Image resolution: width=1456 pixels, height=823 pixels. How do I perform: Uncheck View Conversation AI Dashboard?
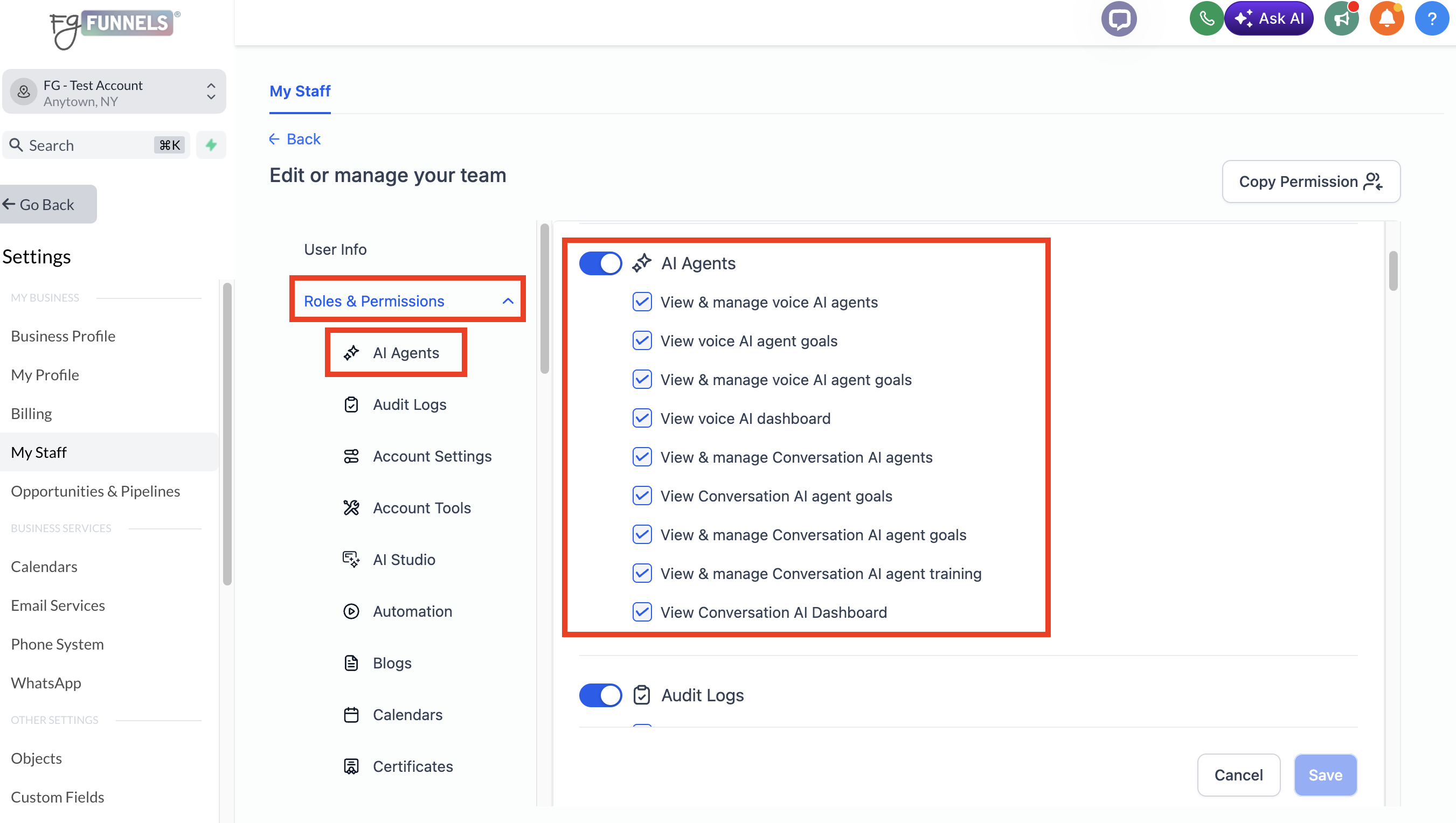pyautogui.click(x=642, y=612)
